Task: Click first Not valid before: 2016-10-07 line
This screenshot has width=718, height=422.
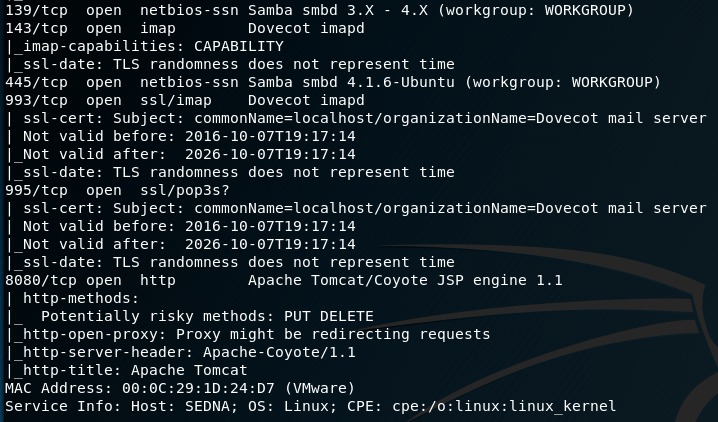Action: tap(180, 136)
